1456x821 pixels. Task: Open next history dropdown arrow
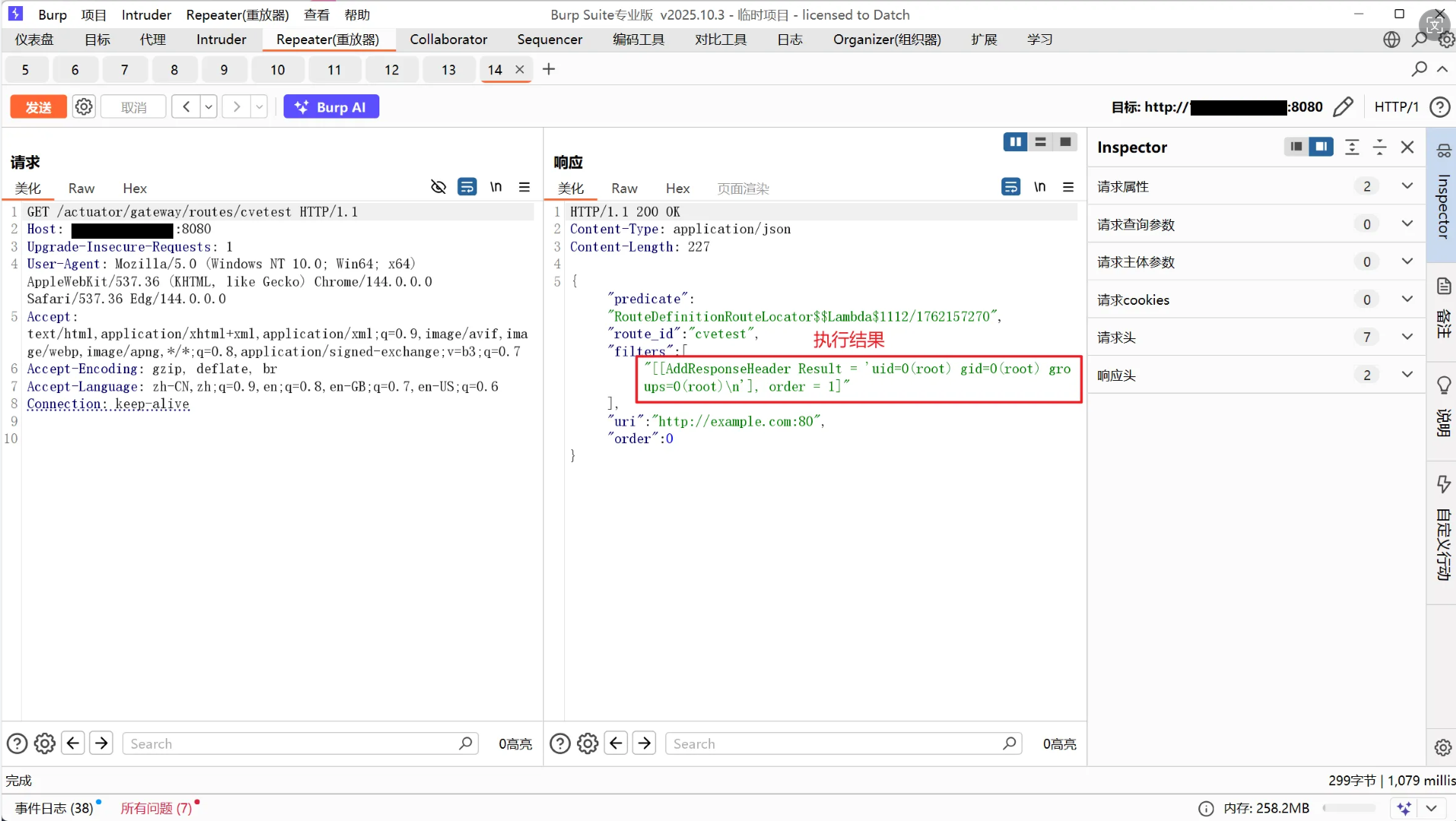(x=259, y=107)
